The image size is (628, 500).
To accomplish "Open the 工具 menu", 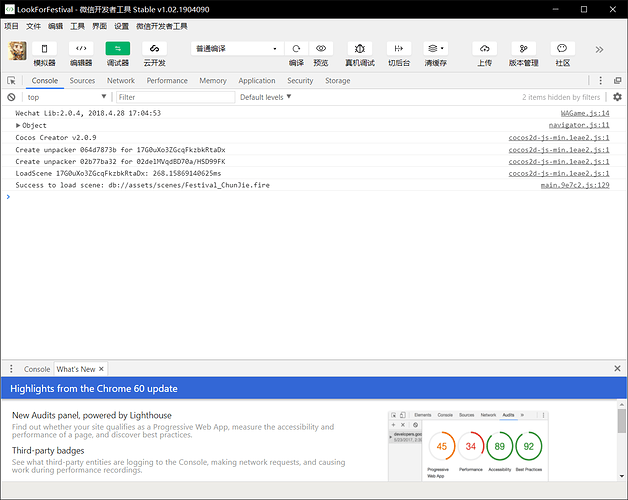I will [77, 26].
